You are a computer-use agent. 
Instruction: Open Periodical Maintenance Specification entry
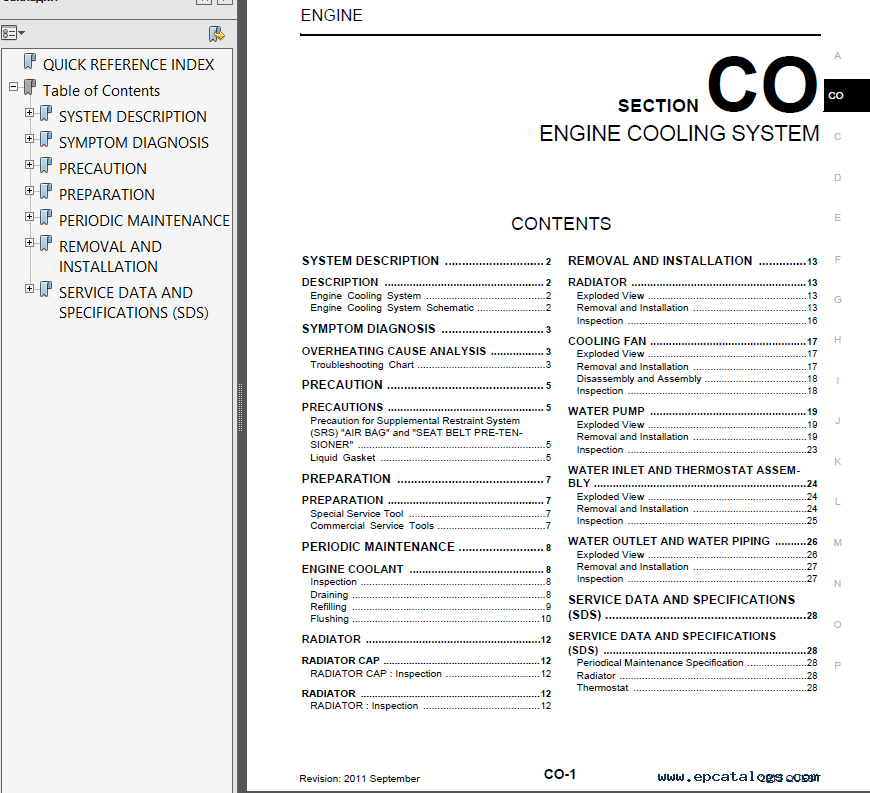(697, 663)
